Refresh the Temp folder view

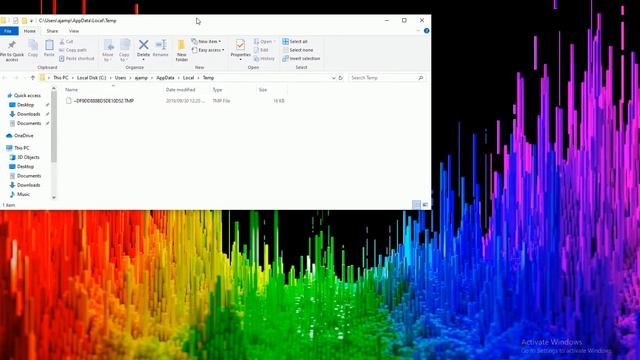click(340, 78)
